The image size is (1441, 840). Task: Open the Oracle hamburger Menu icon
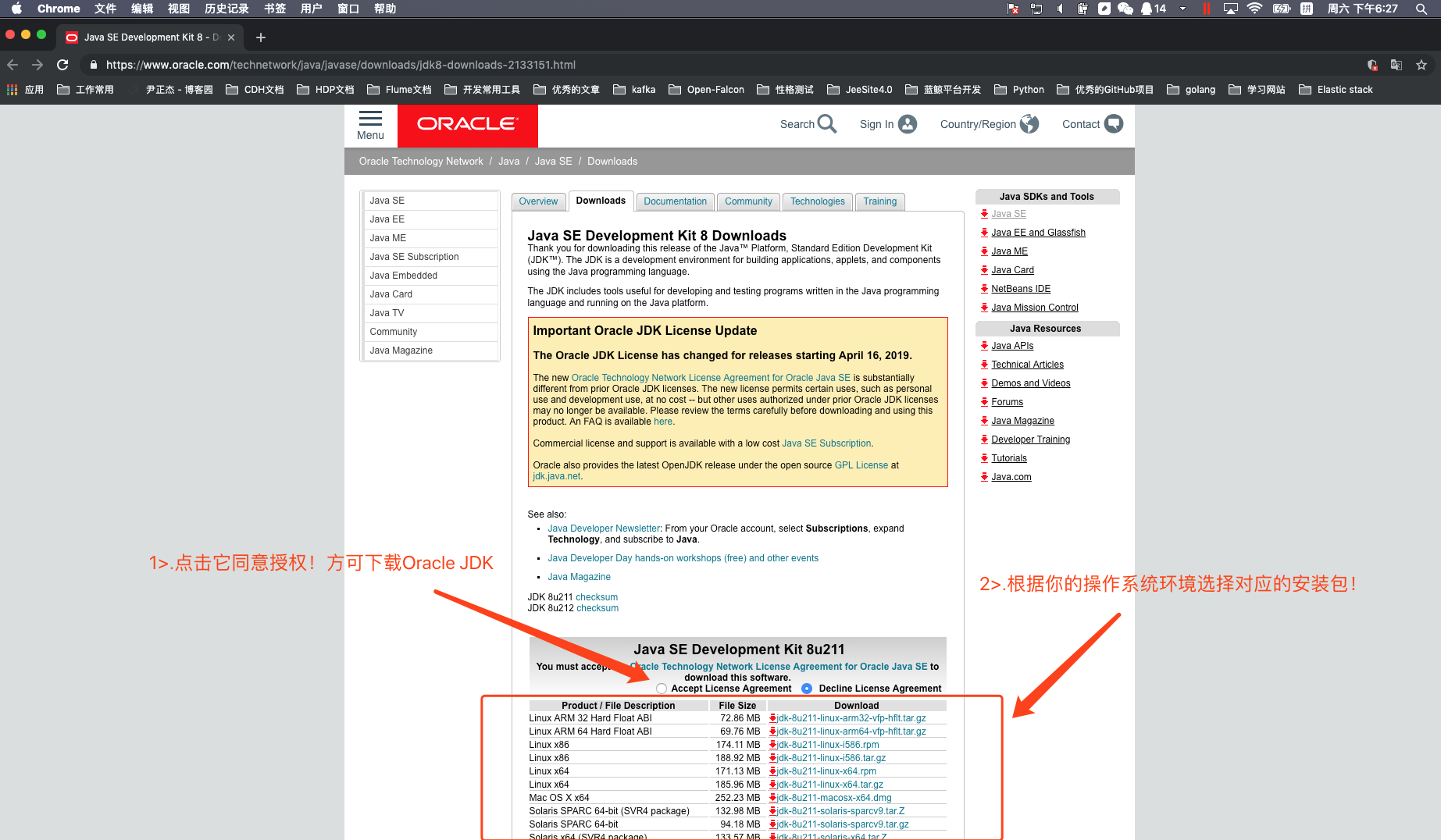(370, 119)
